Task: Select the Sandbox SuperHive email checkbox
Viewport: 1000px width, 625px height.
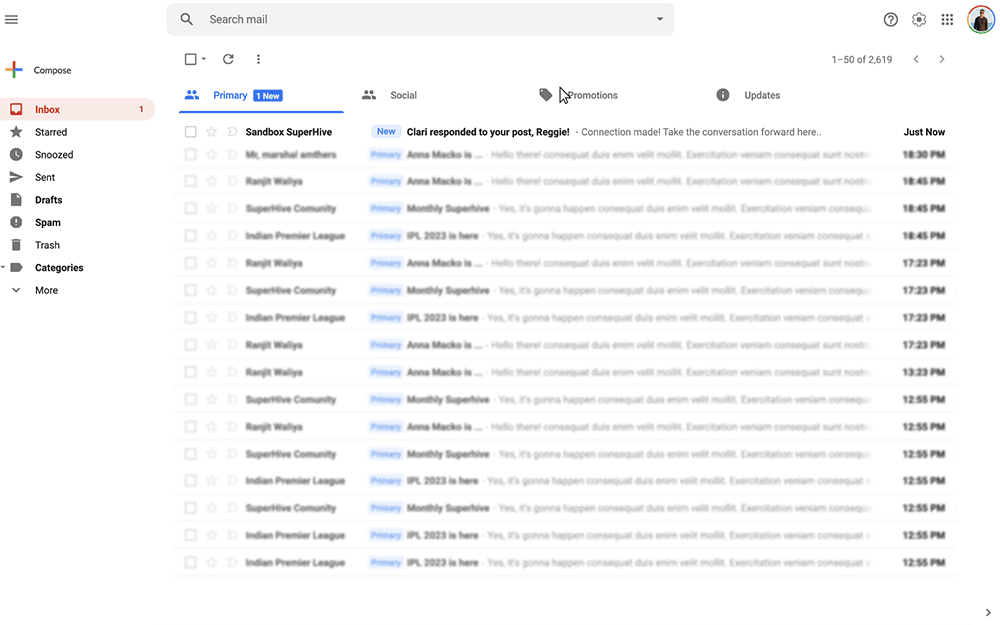Action: click(190, 132)
